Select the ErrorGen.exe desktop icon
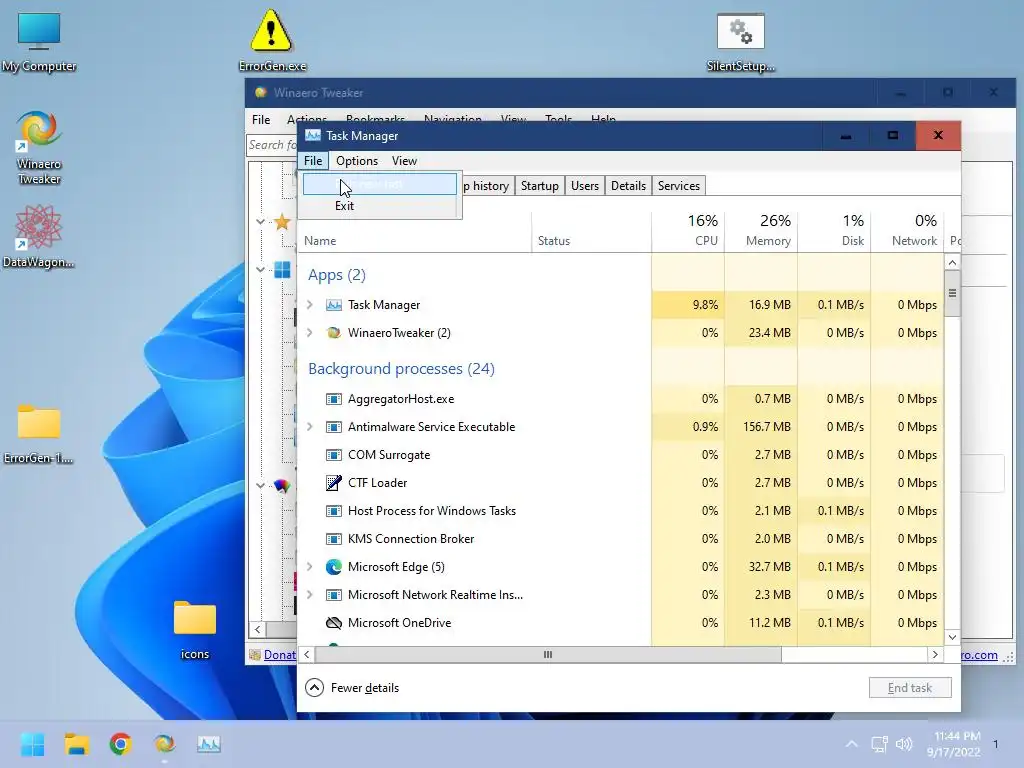 [x=272, y=40]
